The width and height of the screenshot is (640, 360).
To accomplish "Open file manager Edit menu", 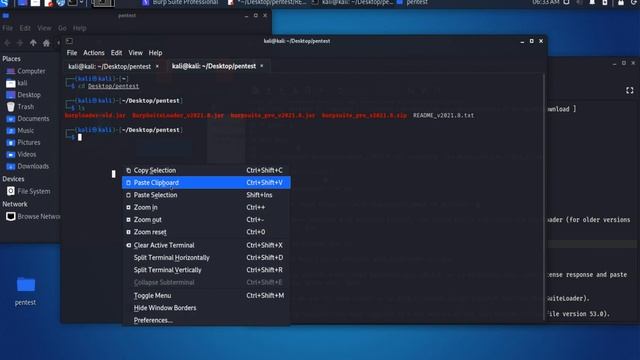I will click(25, 28).
